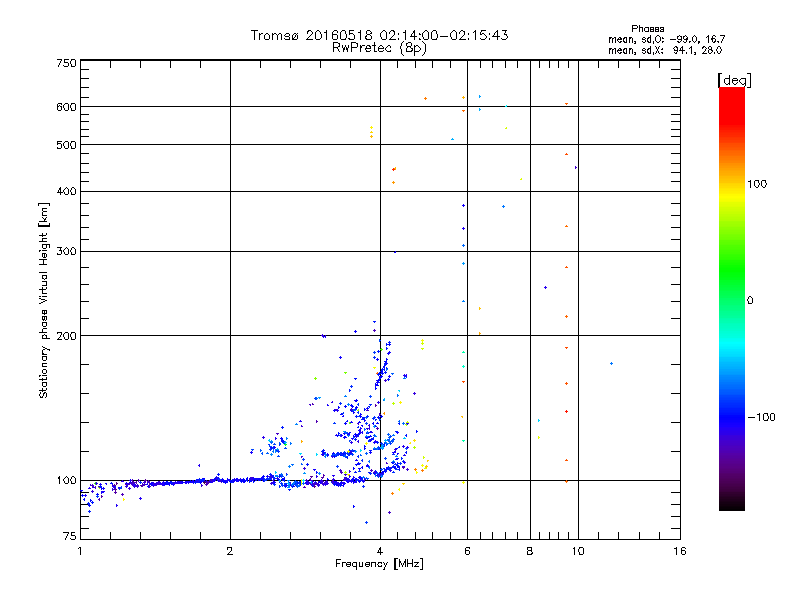Click the x-axis tick label '8'

[530, 551]
